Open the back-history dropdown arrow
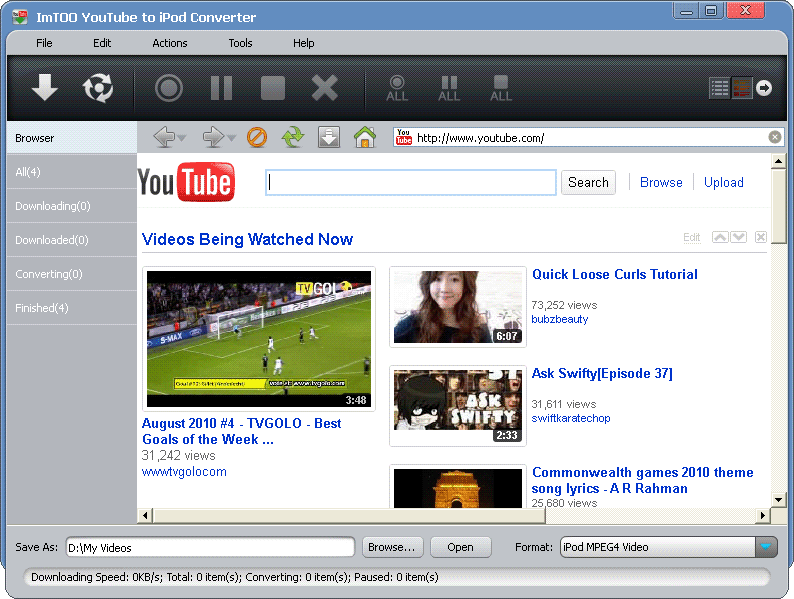This screenshot has width=794, height=599. (182, 138)
